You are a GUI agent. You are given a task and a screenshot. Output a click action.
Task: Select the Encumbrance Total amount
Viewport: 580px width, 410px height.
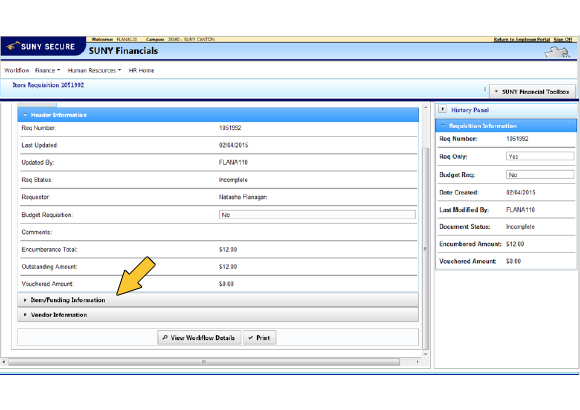pyautogui.click(x=228, y=249)
